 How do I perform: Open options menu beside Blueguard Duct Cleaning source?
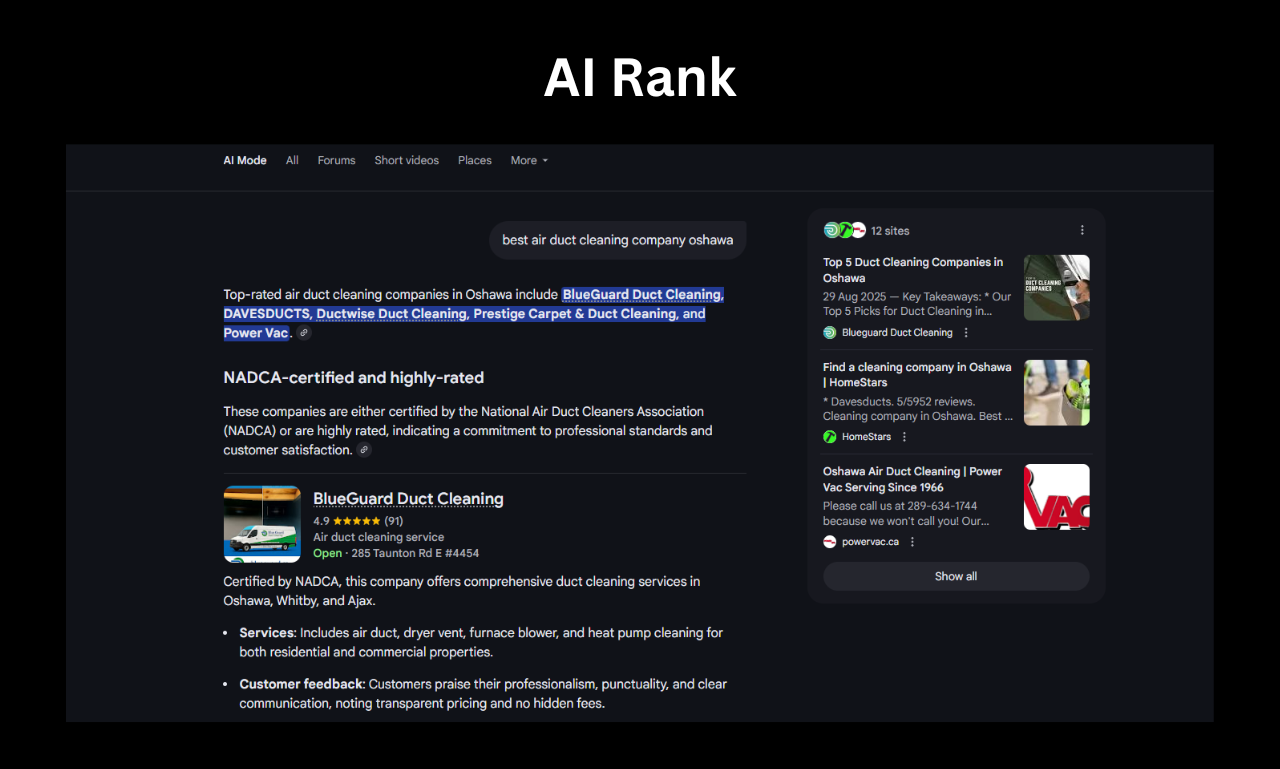point(966,333)
